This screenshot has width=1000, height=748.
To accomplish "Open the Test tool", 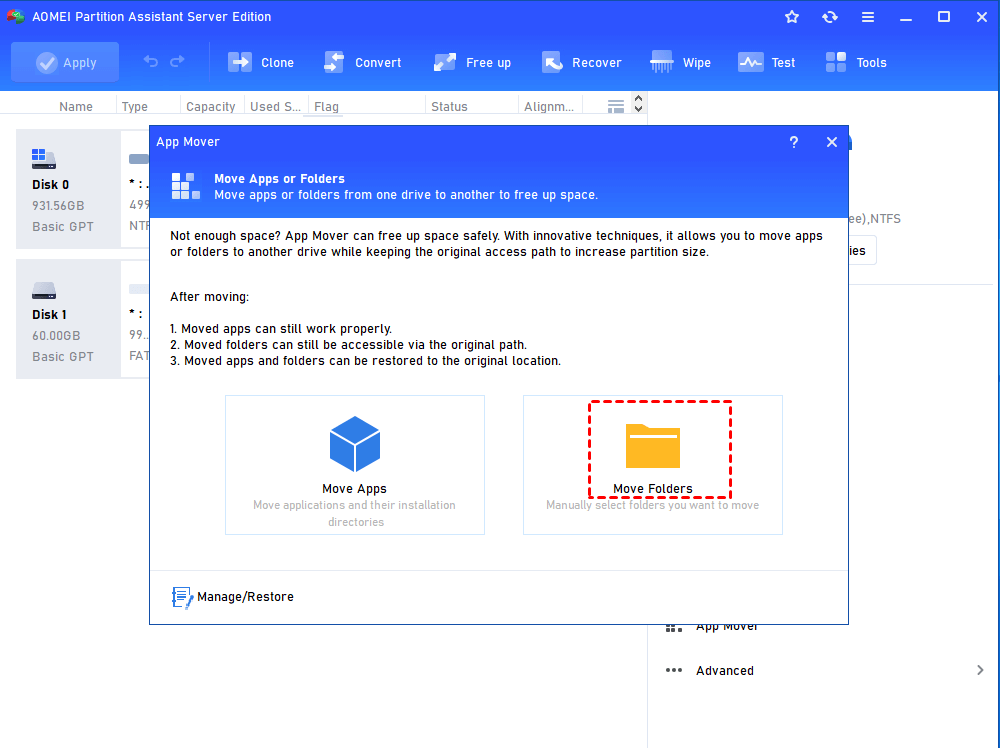I will 766,62.
